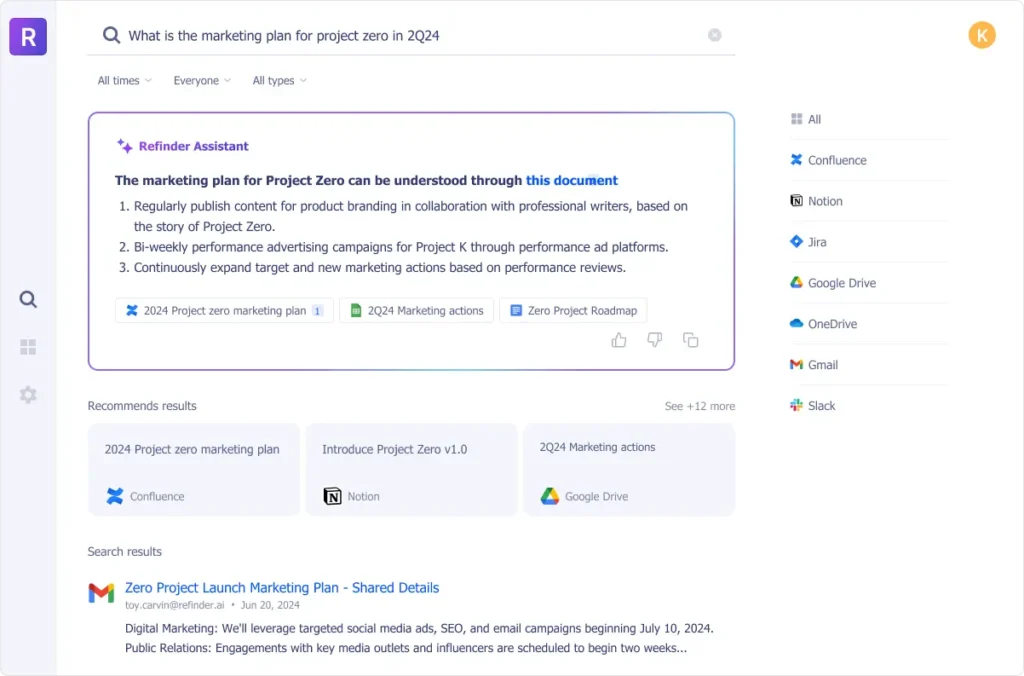Filter results by All sources
The width and height of the screenshot is (1024, 676).
point(869,119)
